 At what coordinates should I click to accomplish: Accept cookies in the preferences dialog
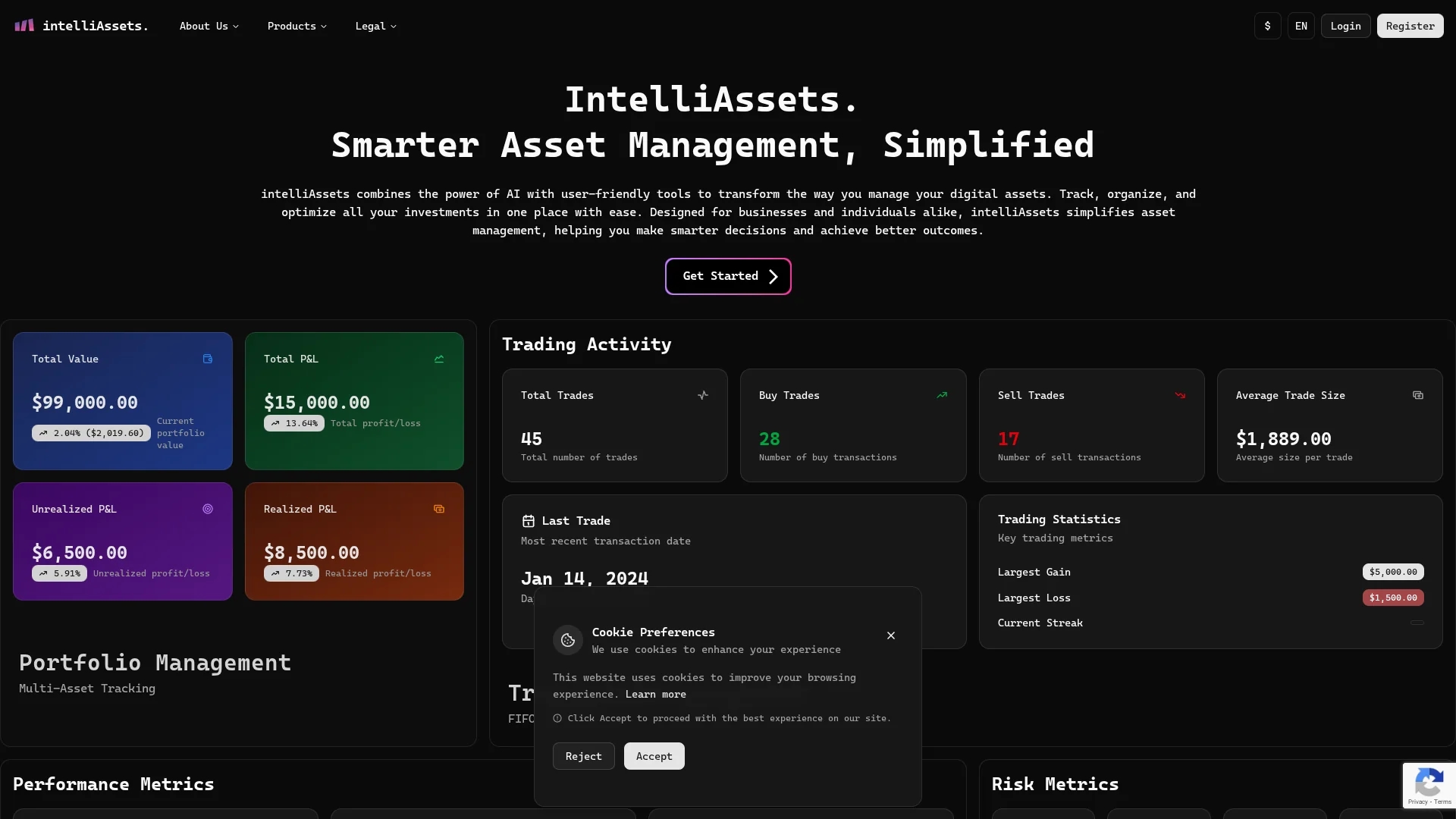point(654,756)
